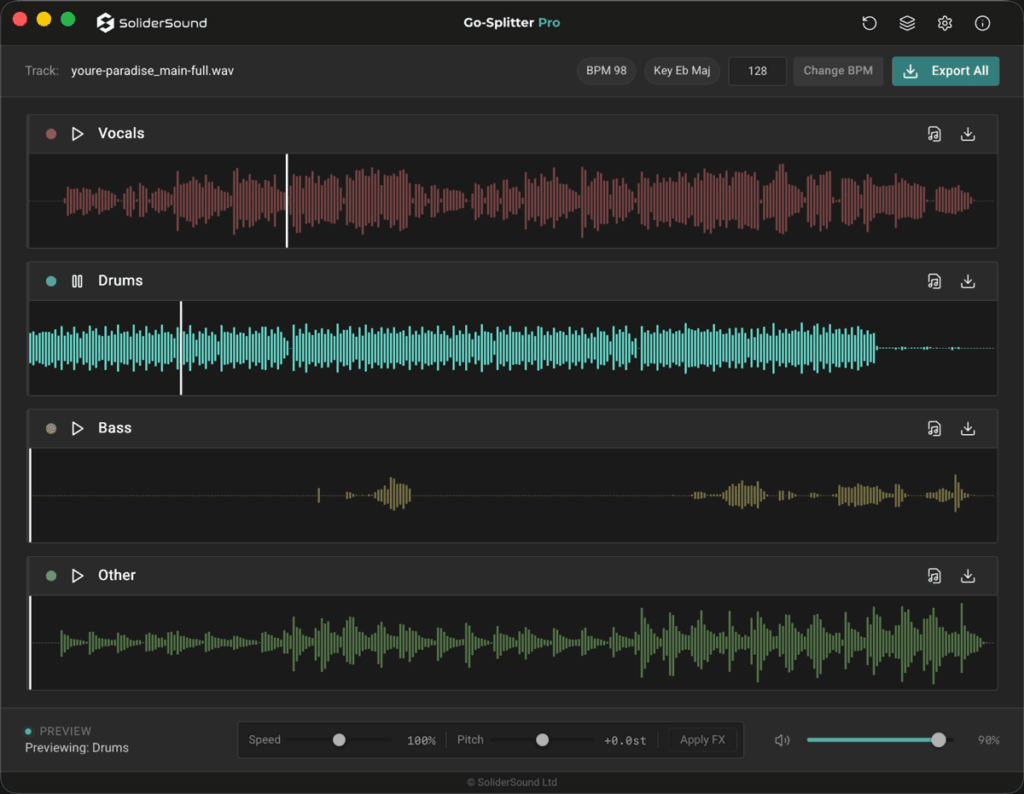Click the reset/refresh icon in title bar

[869, 24]
